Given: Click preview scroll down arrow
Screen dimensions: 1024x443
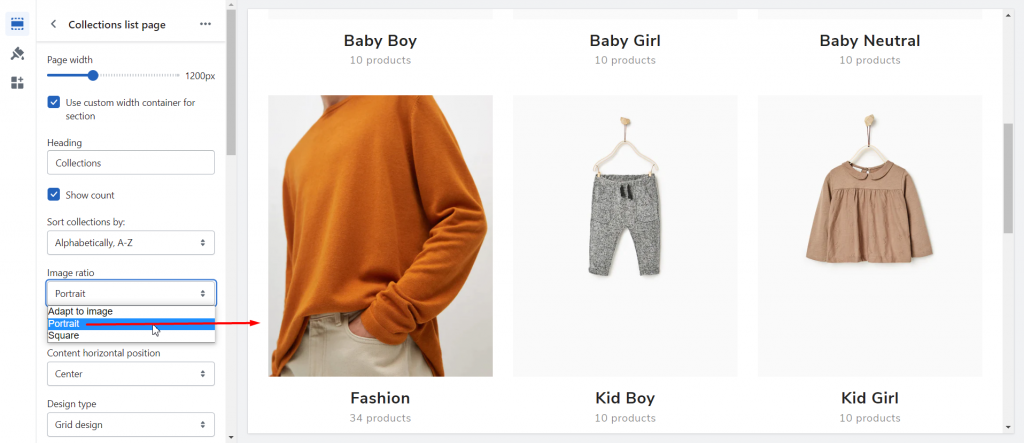Looking at the screenshot, I should coord(1008,427).
